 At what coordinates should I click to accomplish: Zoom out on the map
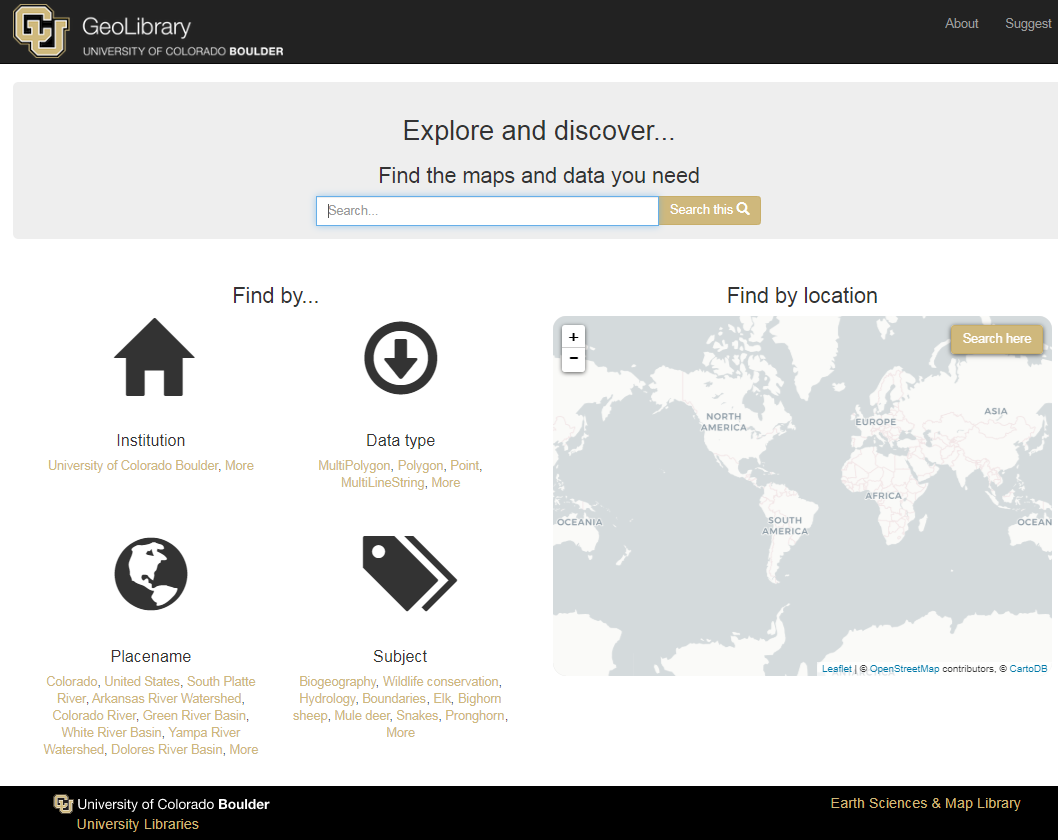pos(573,359)
